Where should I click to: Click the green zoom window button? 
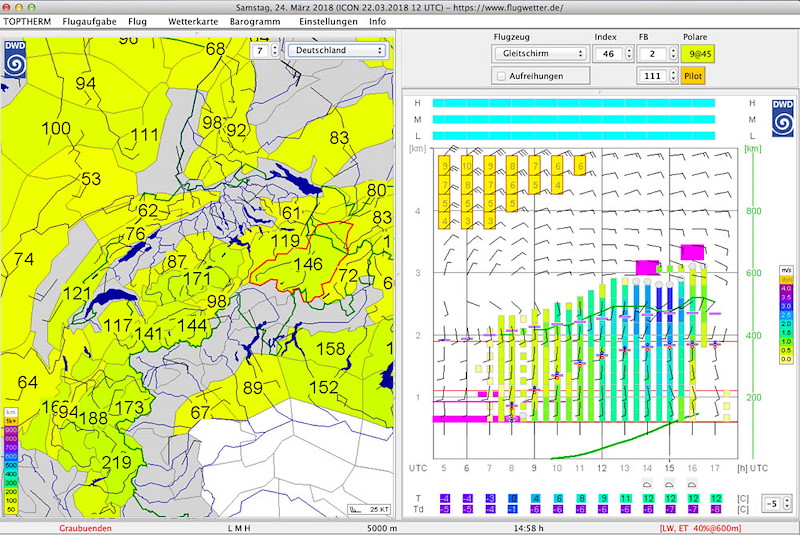tap(31, 7)
